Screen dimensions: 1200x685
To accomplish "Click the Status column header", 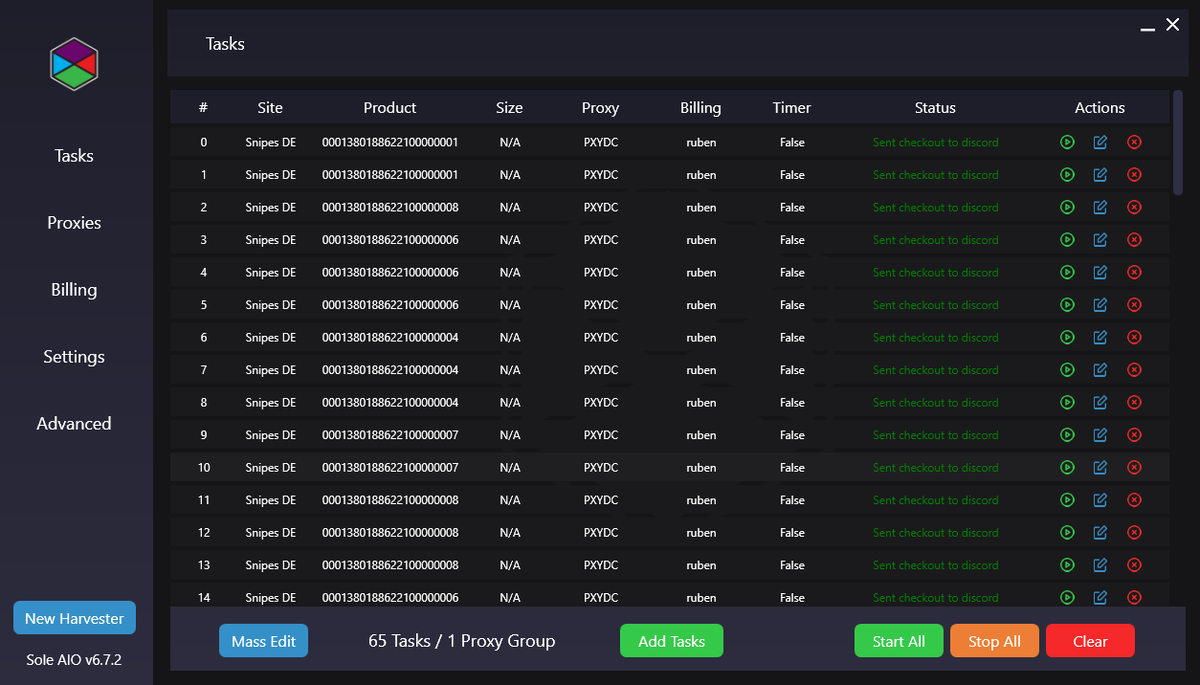I will pos(935,108).
